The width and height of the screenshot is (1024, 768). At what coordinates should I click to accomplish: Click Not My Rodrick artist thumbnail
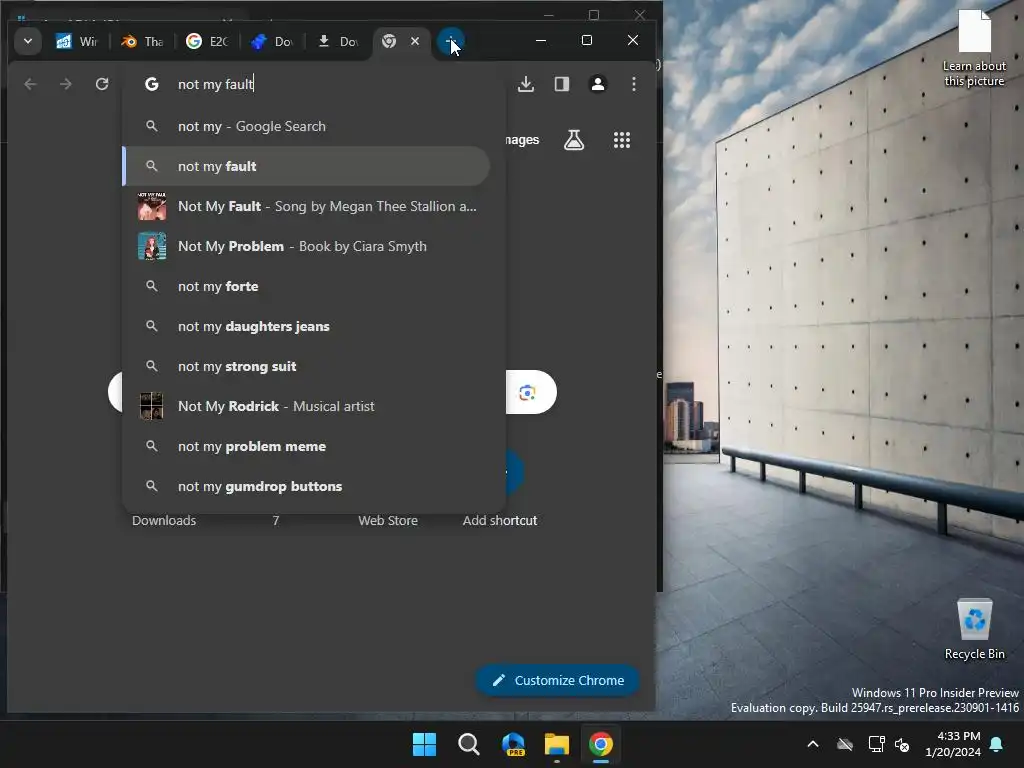(152, 406)
